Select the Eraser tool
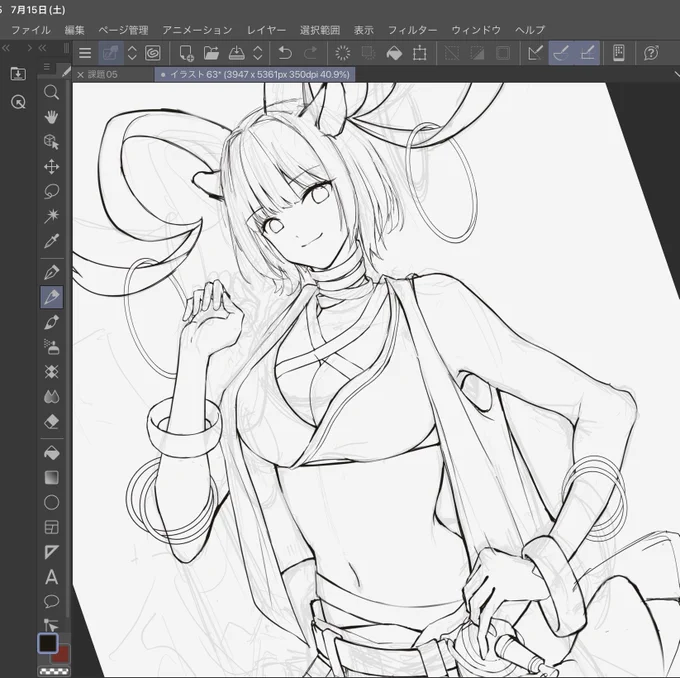Viewport: 680px width, 678px height. (51, 421)
